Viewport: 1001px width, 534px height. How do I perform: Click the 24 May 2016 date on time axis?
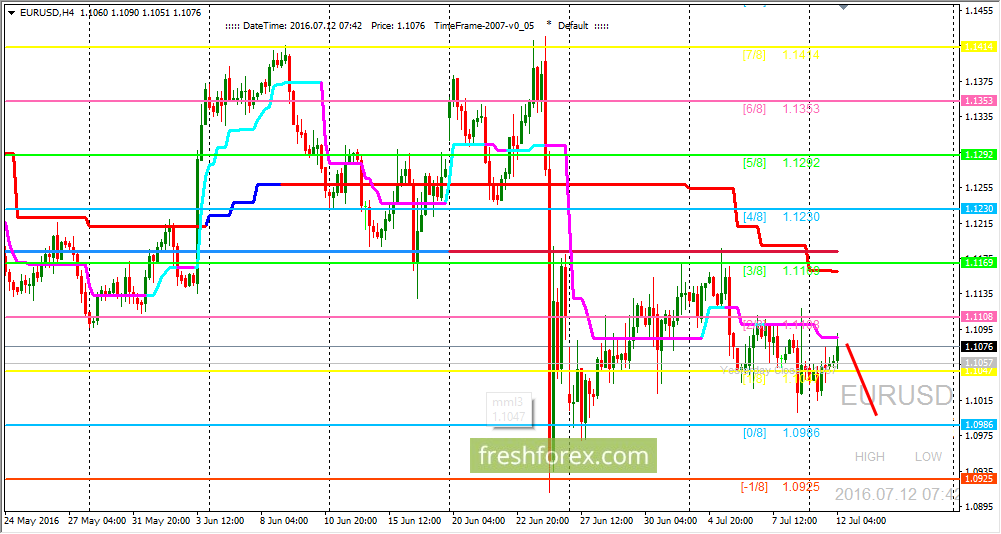(x=31, y=521)
